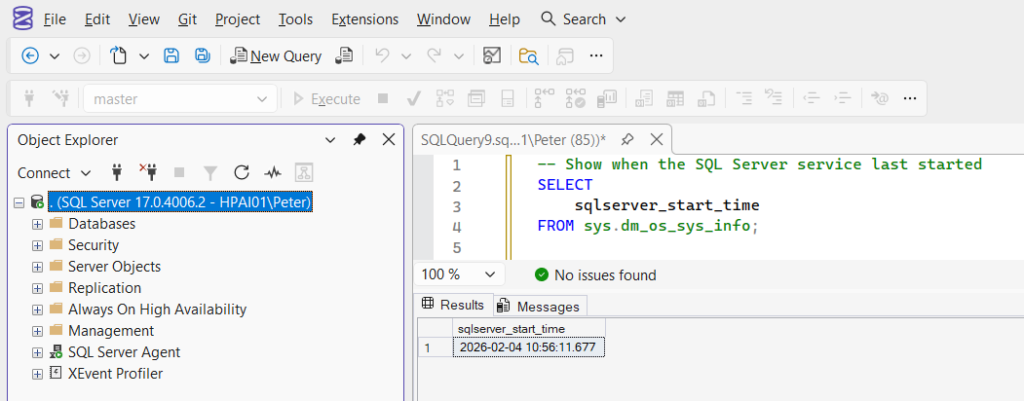Open the Connect dropdown in Object Explorer
Viewport: 1024px width, 401px height.
(86, 173)
